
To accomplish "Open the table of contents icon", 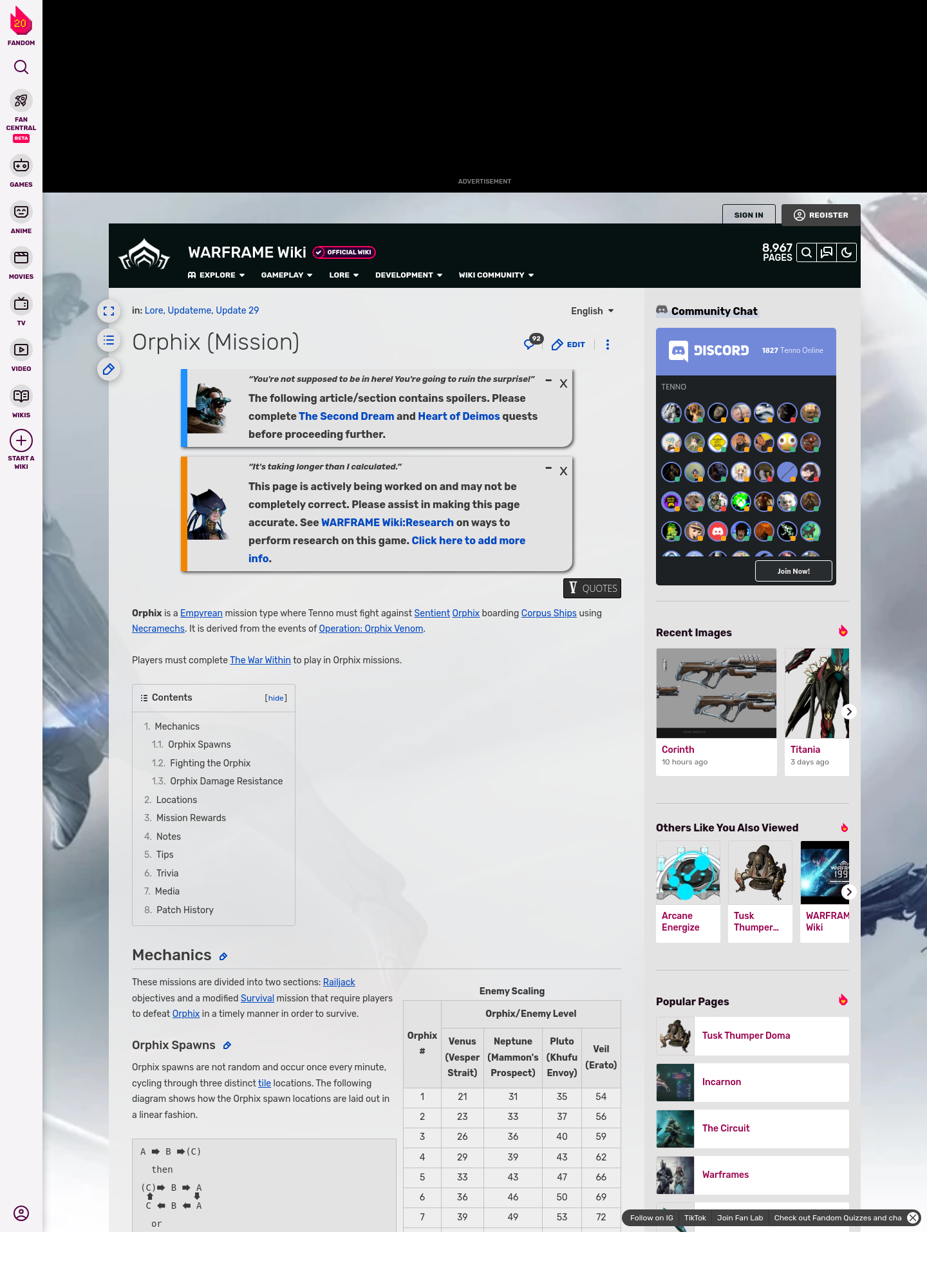I will tap(109, 340).
